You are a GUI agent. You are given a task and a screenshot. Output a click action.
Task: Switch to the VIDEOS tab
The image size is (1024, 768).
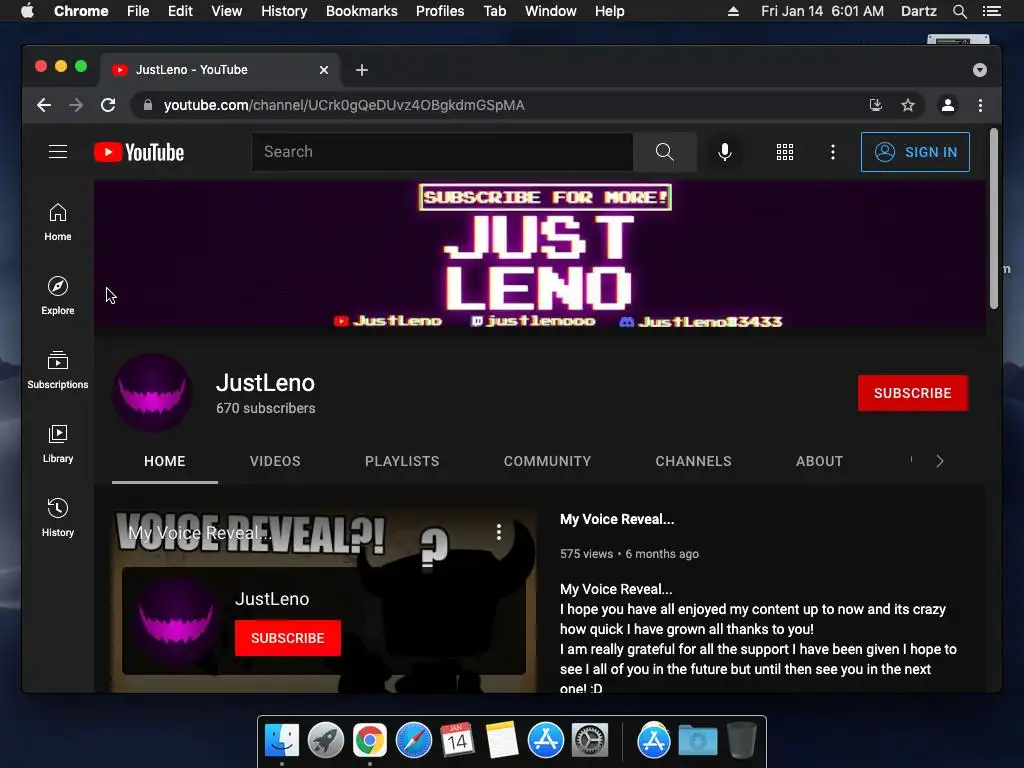(275, 461)
